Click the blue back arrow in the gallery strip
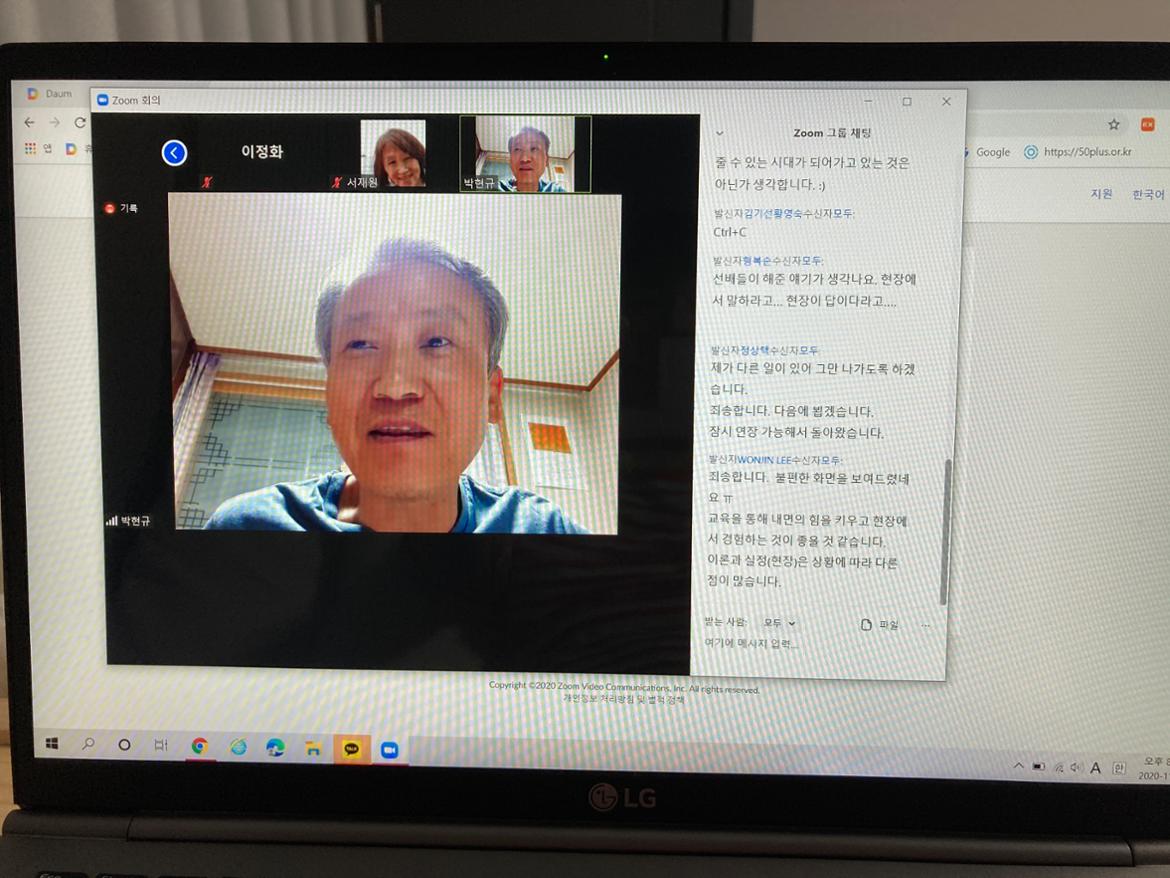Viewport: 1170px width, 878px height. click(174, 152)
